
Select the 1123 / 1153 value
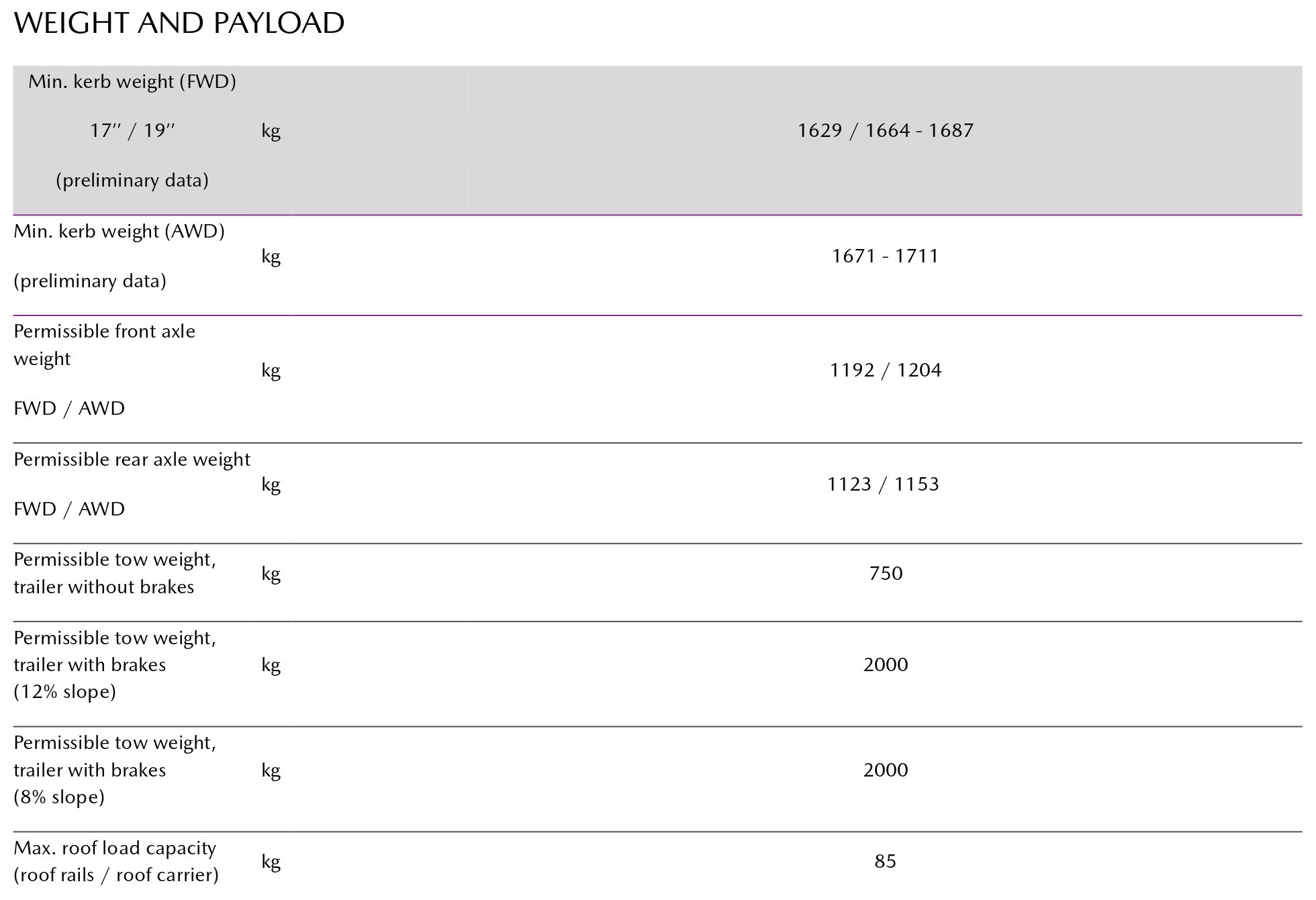(x=883, y=484)
